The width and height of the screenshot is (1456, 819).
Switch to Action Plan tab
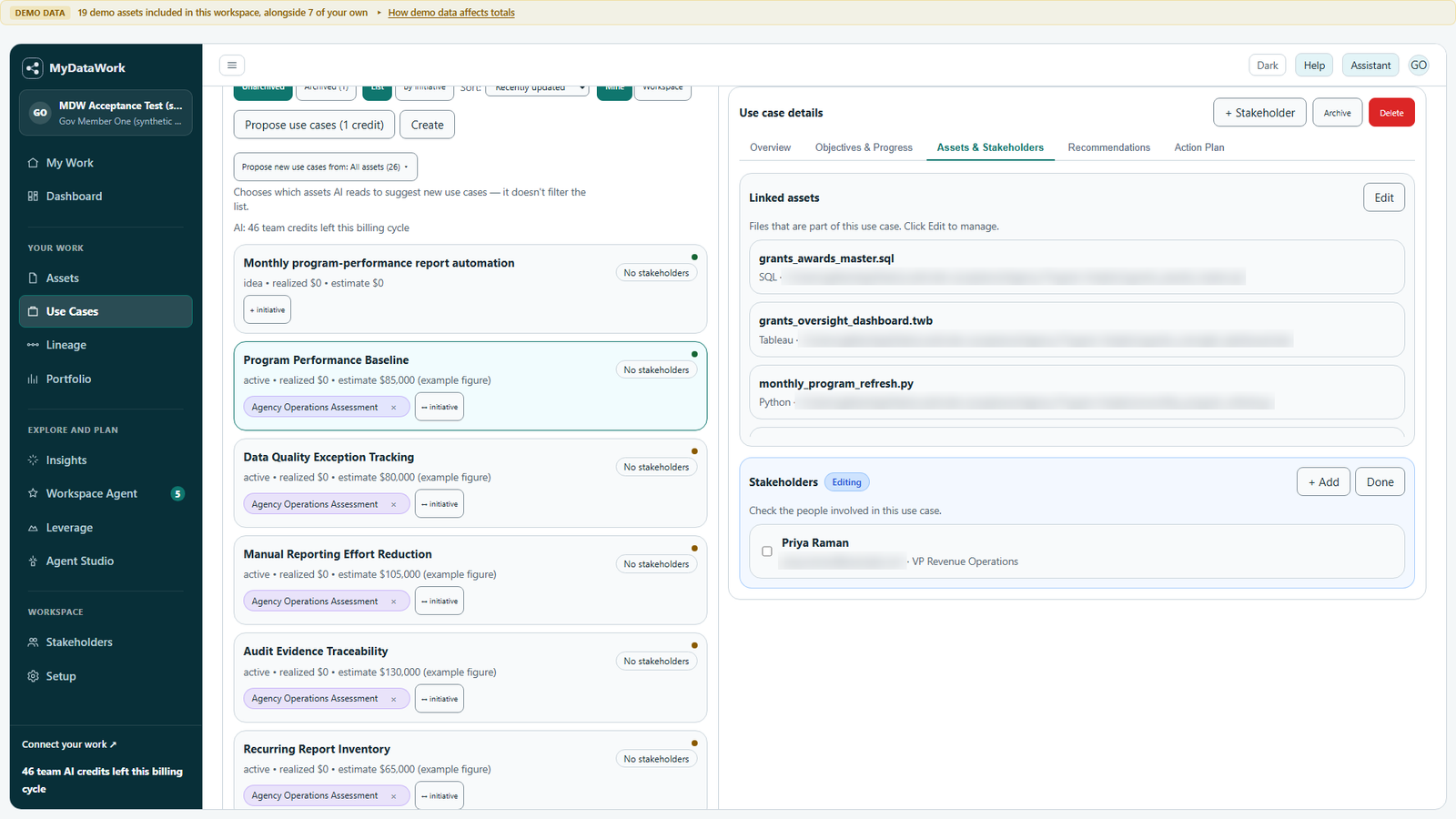tap(1199, 147)
